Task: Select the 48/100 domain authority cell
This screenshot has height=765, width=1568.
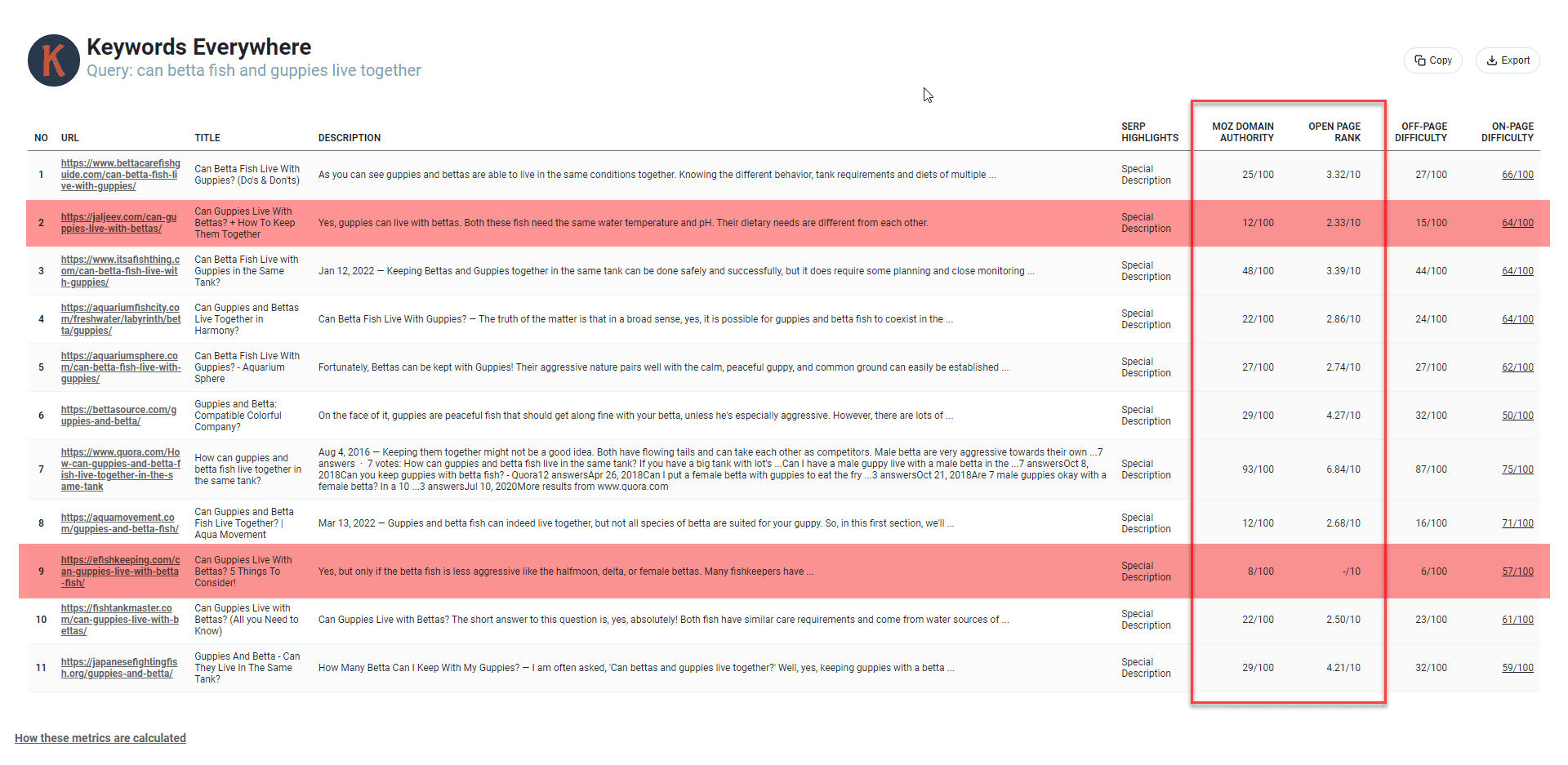Action: point(1258,271)
